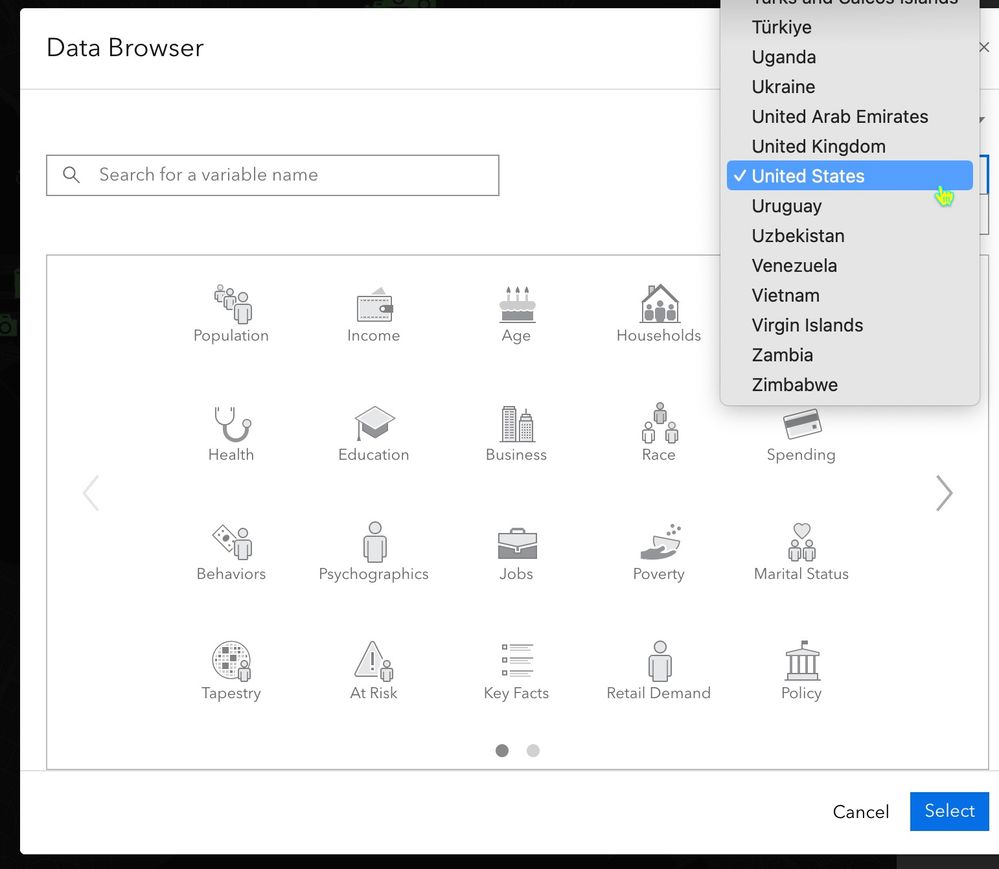Choose Uruguay from country list
Image resolution: width=999 pixels, height=869 pixels.
(x=849, y=206)
